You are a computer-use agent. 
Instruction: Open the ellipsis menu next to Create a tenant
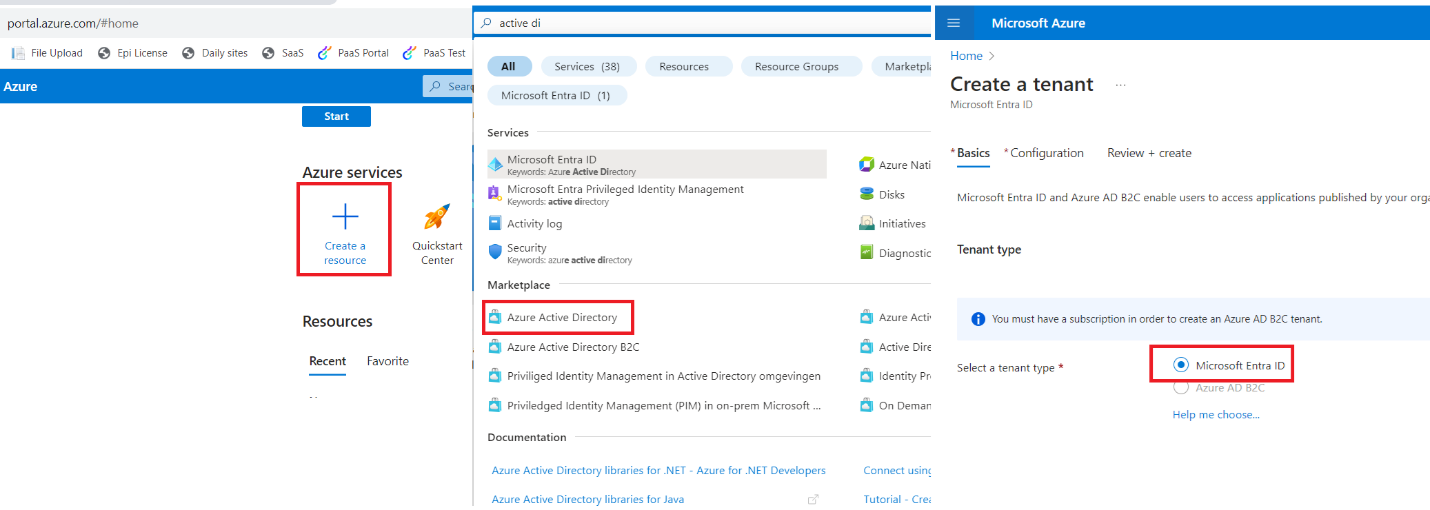click(1120, 85)
